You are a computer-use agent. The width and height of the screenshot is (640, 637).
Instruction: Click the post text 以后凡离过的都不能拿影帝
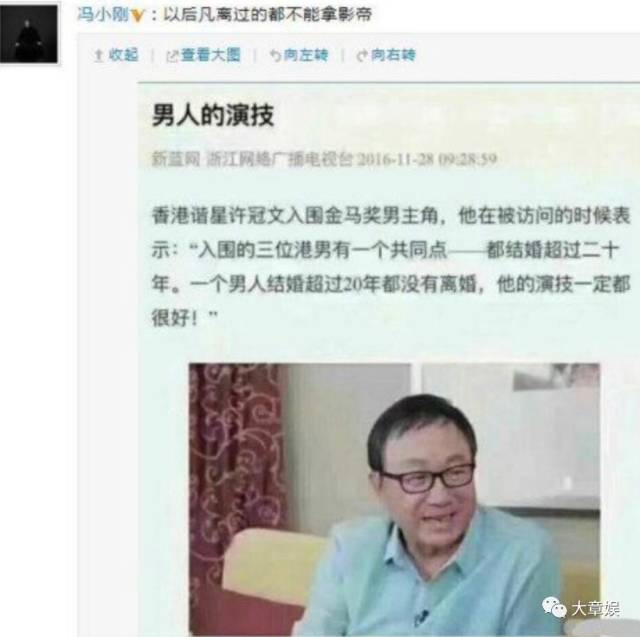coord(268,15)
